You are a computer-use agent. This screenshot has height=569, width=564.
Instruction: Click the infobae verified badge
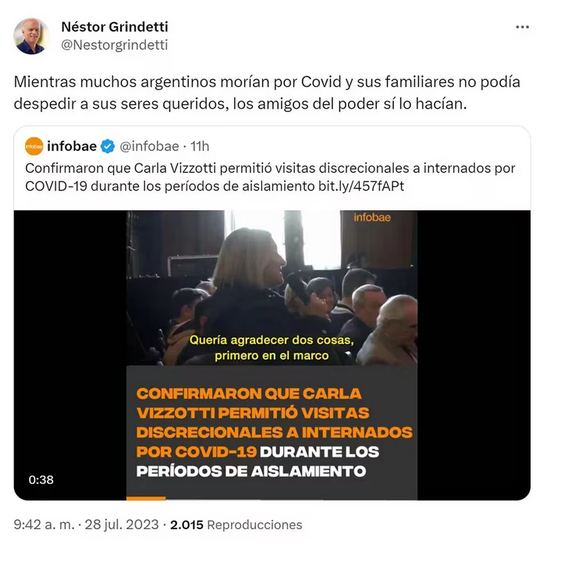108,146
